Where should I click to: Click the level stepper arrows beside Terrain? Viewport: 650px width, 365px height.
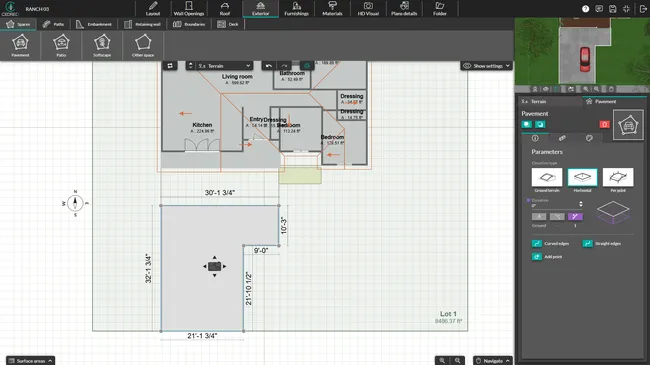[x=190, y=66]
